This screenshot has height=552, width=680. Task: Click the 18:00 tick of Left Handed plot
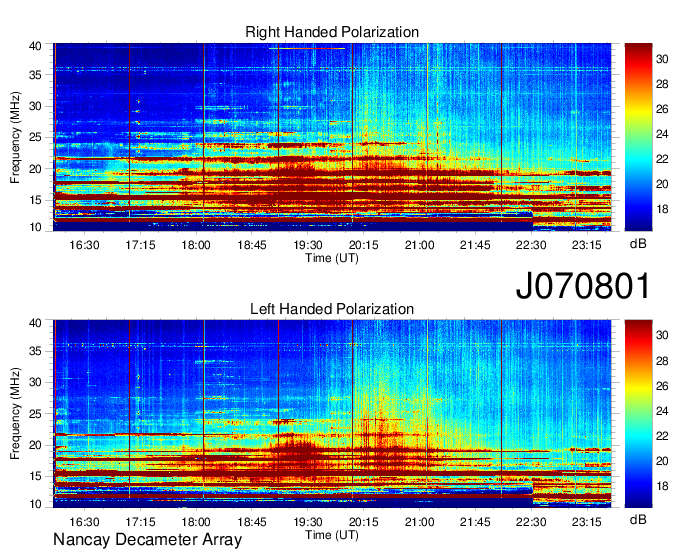(196, 522)
